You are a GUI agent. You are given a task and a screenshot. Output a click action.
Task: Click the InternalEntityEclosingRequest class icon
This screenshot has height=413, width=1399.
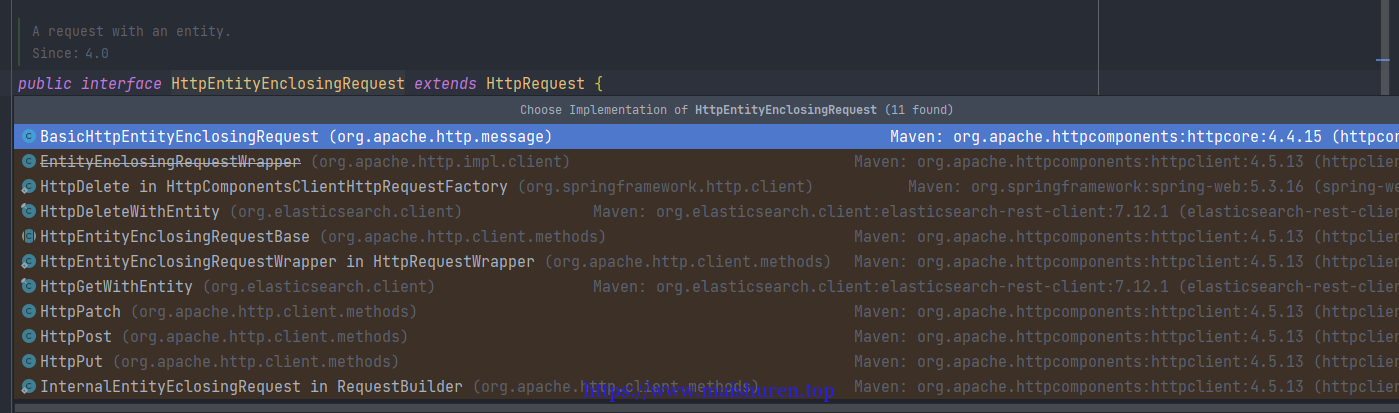[x=29, y=386]
